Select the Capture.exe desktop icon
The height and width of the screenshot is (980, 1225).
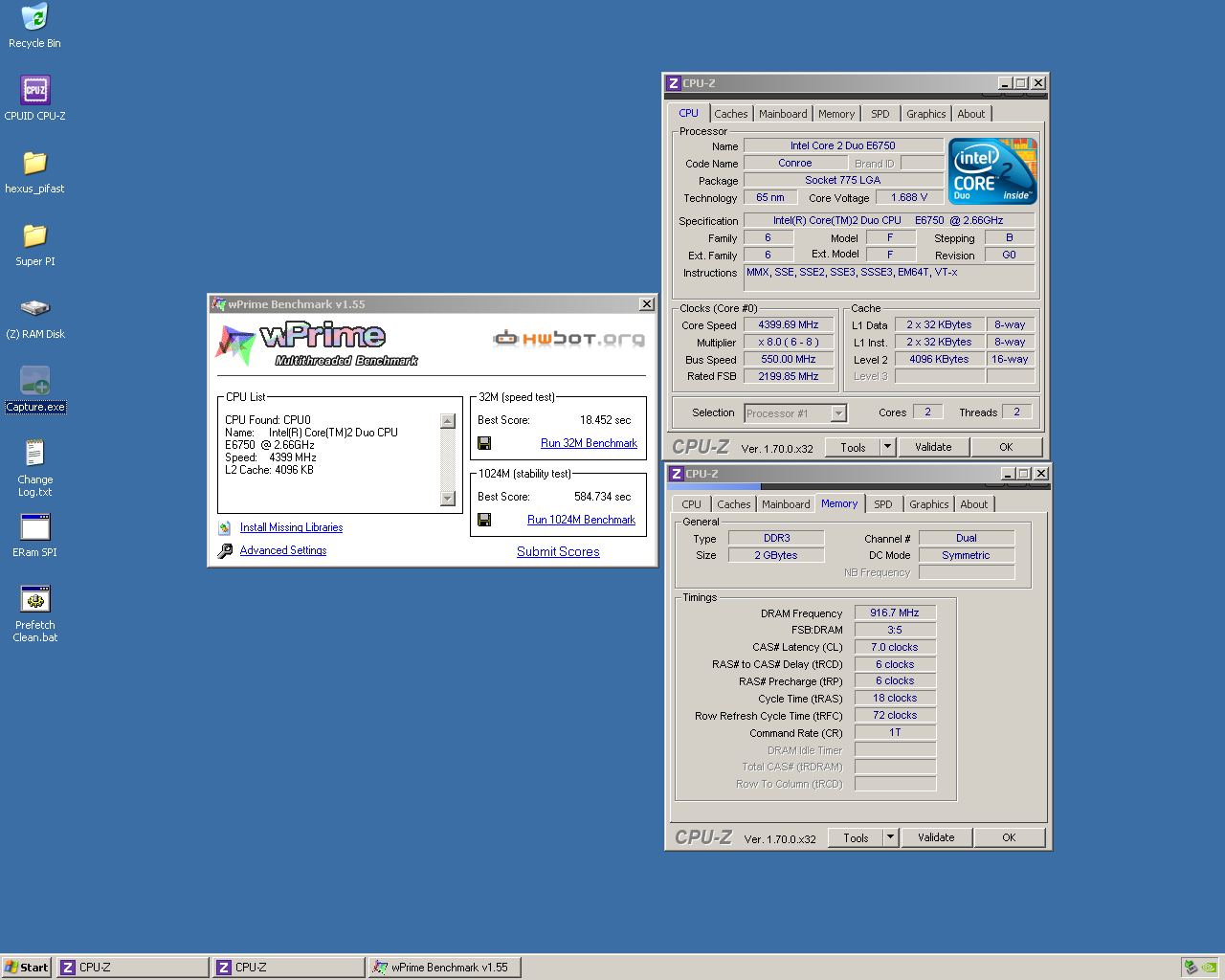pos(34,381)
